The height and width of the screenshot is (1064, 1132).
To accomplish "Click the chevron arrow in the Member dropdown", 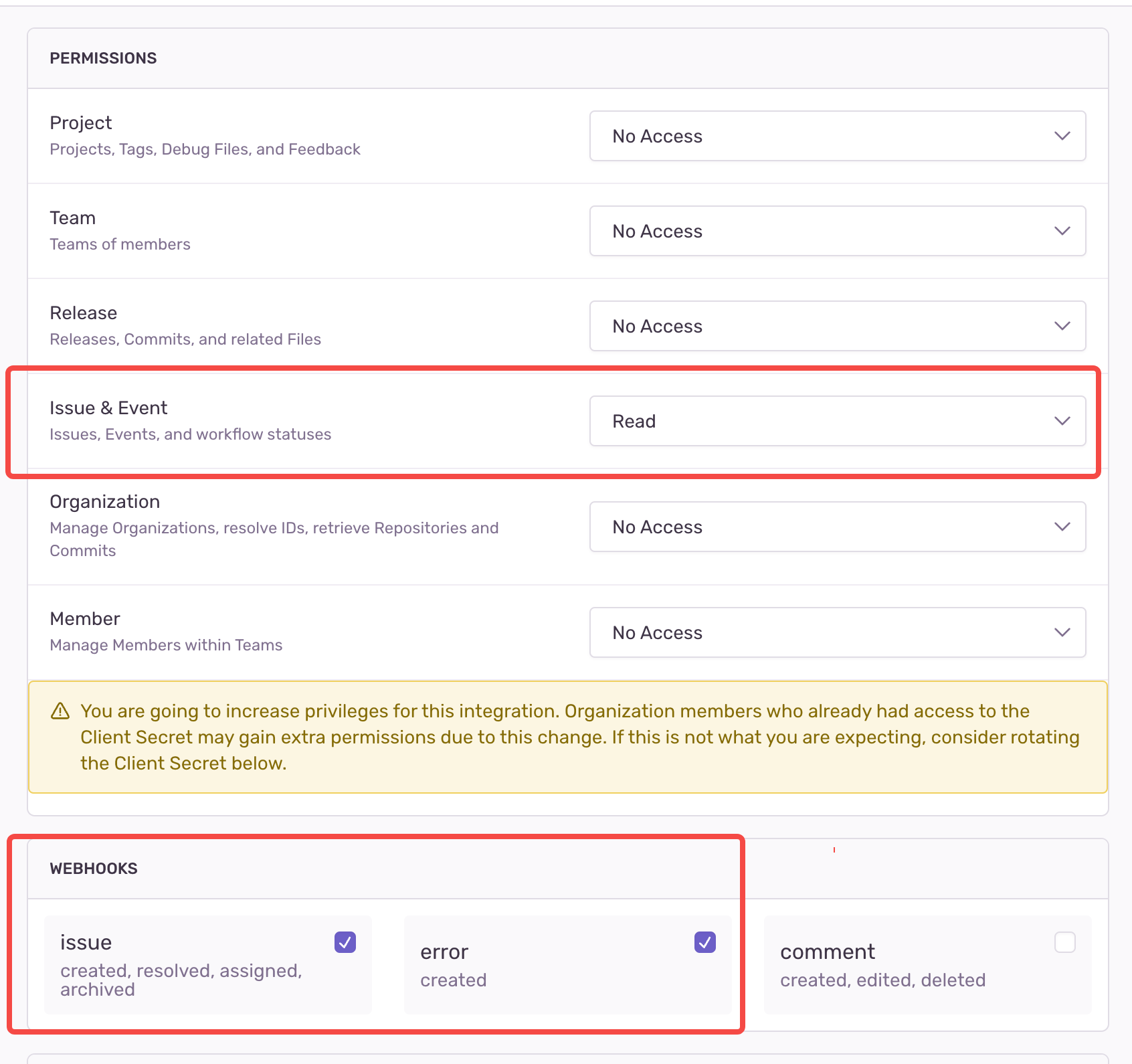I will [1062, 632].
